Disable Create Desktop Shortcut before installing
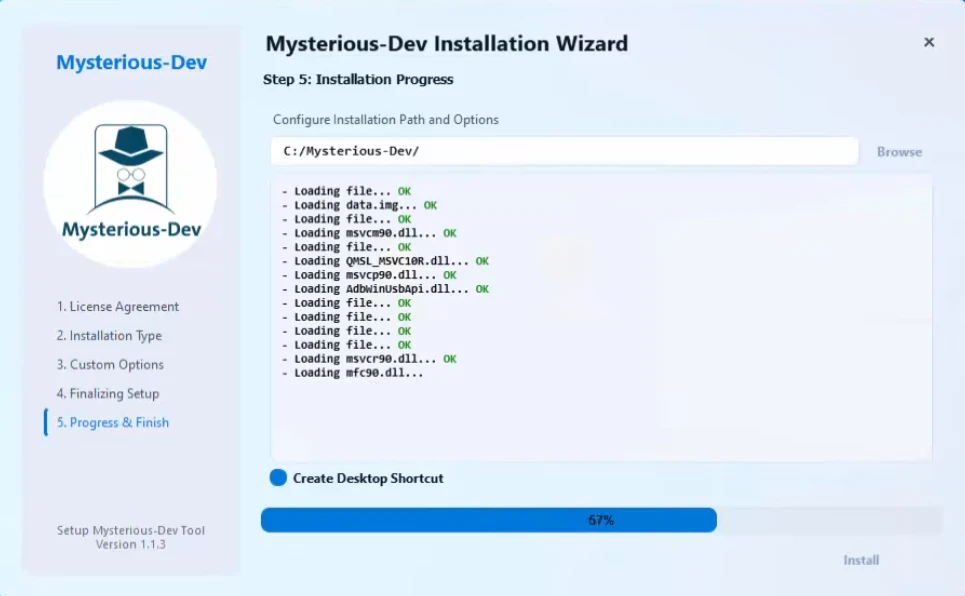This screenshot has width=965, height=596. (x=277, y=478)
